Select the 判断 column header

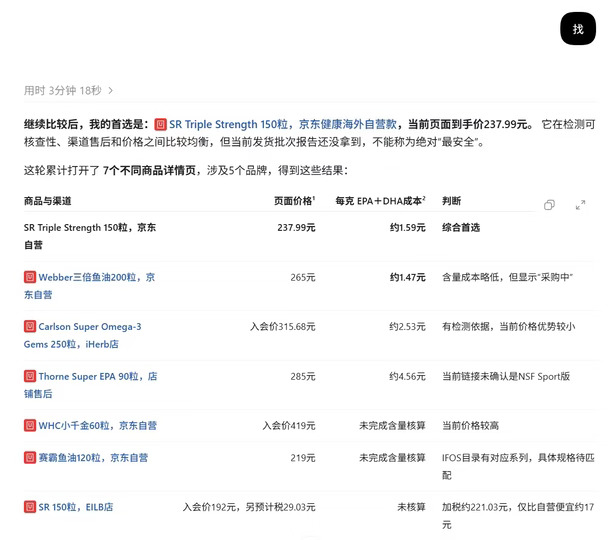coord(451,201)
